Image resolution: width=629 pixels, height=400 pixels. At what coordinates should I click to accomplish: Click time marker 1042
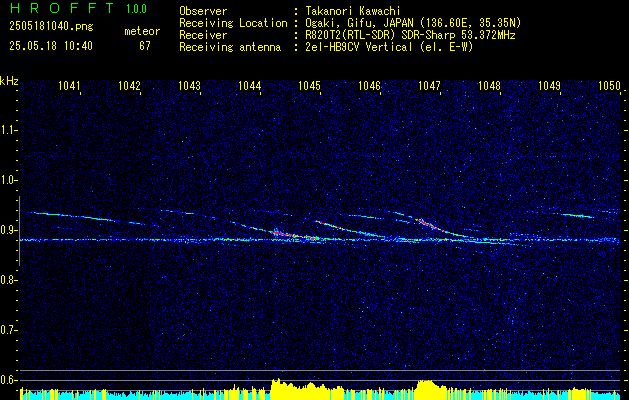point(130,85)
